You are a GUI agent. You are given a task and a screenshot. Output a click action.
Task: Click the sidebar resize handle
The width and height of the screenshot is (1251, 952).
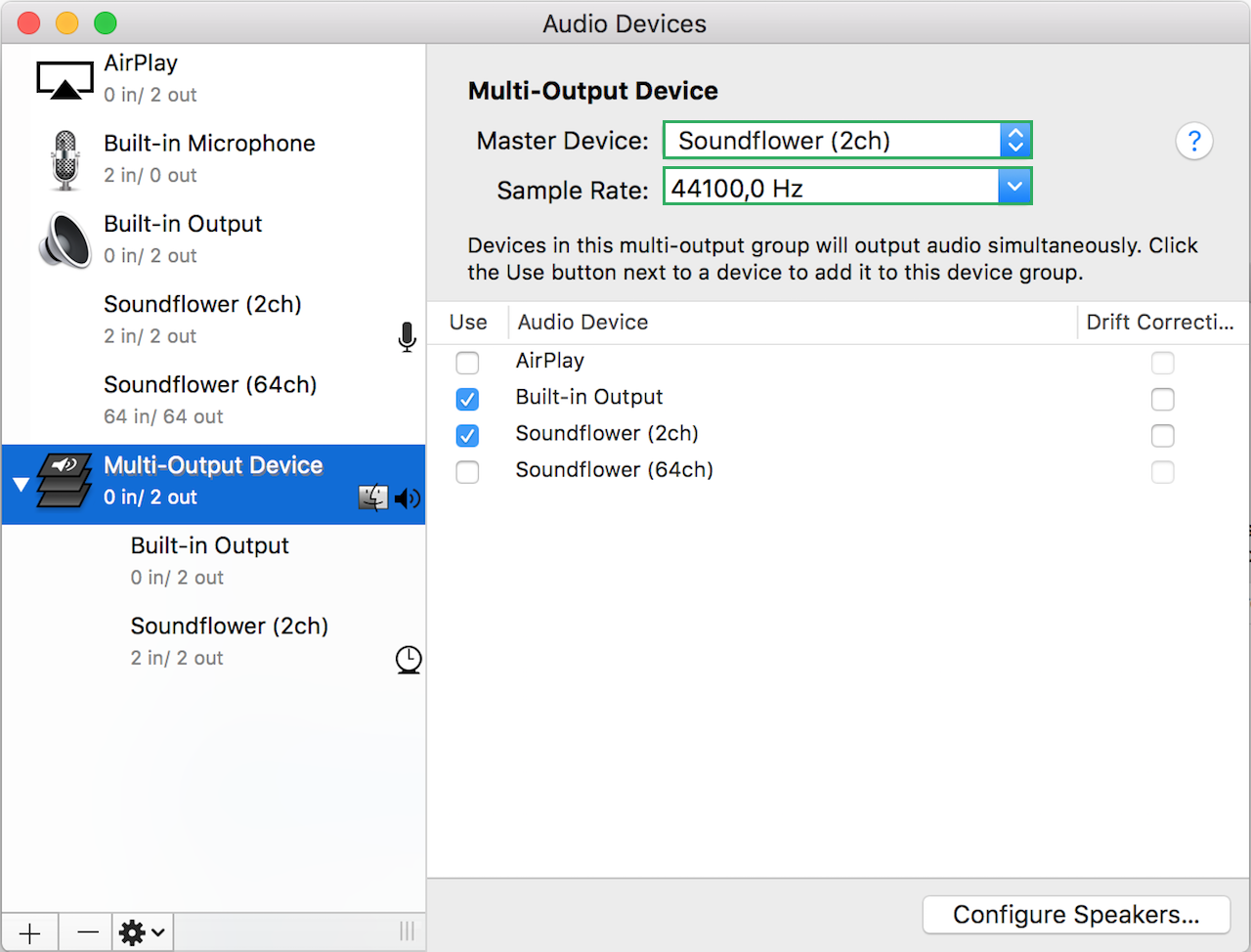407,932
